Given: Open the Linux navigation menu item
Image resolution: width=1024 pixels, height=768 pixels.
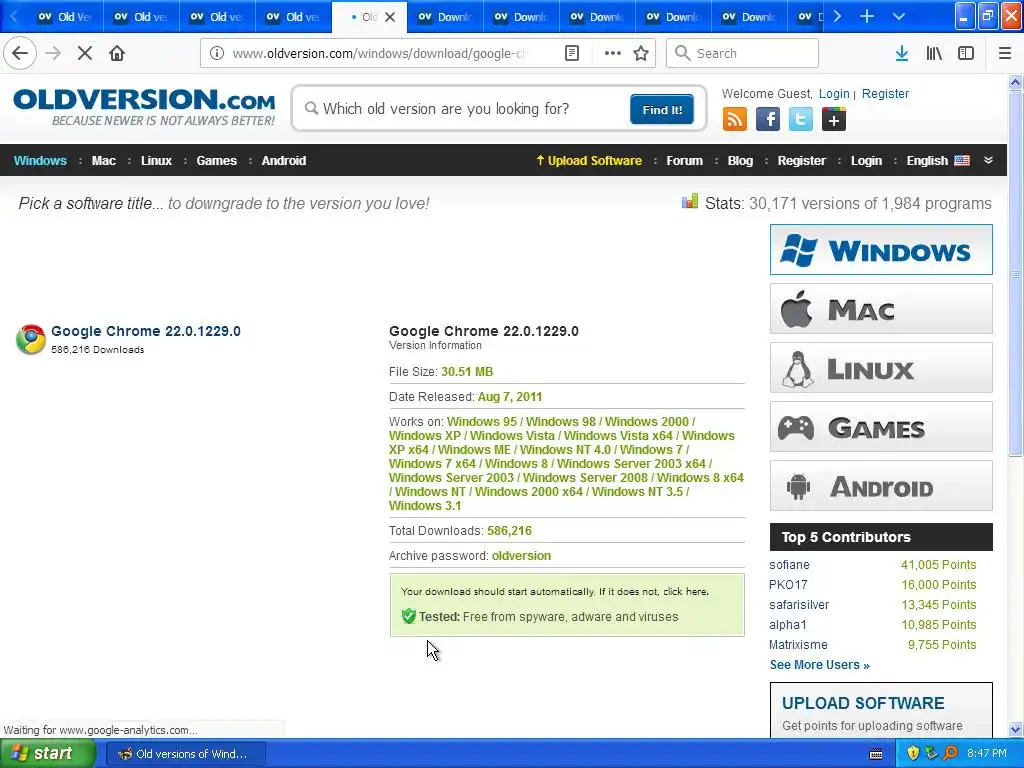Looking at the screenshot, I should [x=157, y=161].
